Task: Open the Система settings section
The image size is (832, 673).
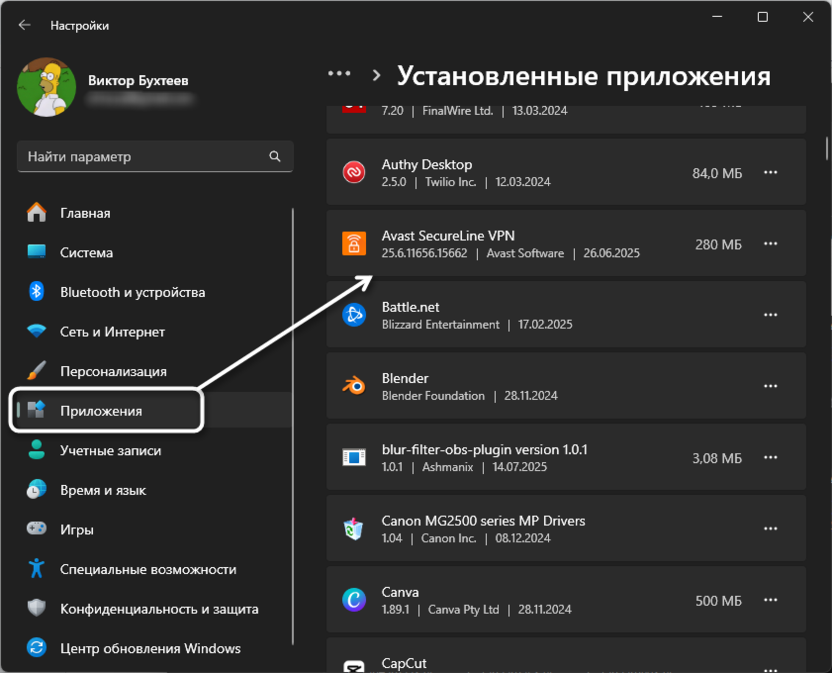Action: point(120,252)
